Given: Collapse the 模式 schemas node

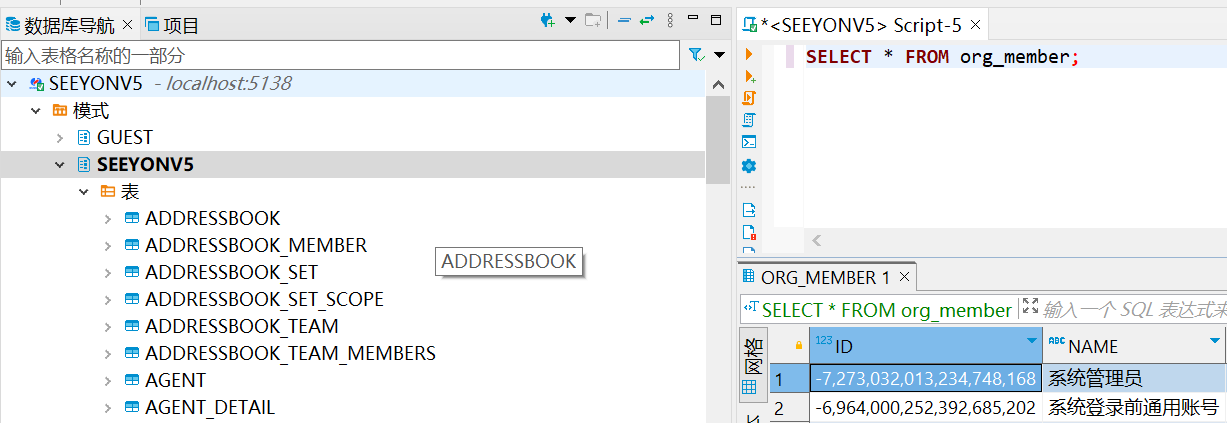Looking at the screenshot, I should 36,111.
